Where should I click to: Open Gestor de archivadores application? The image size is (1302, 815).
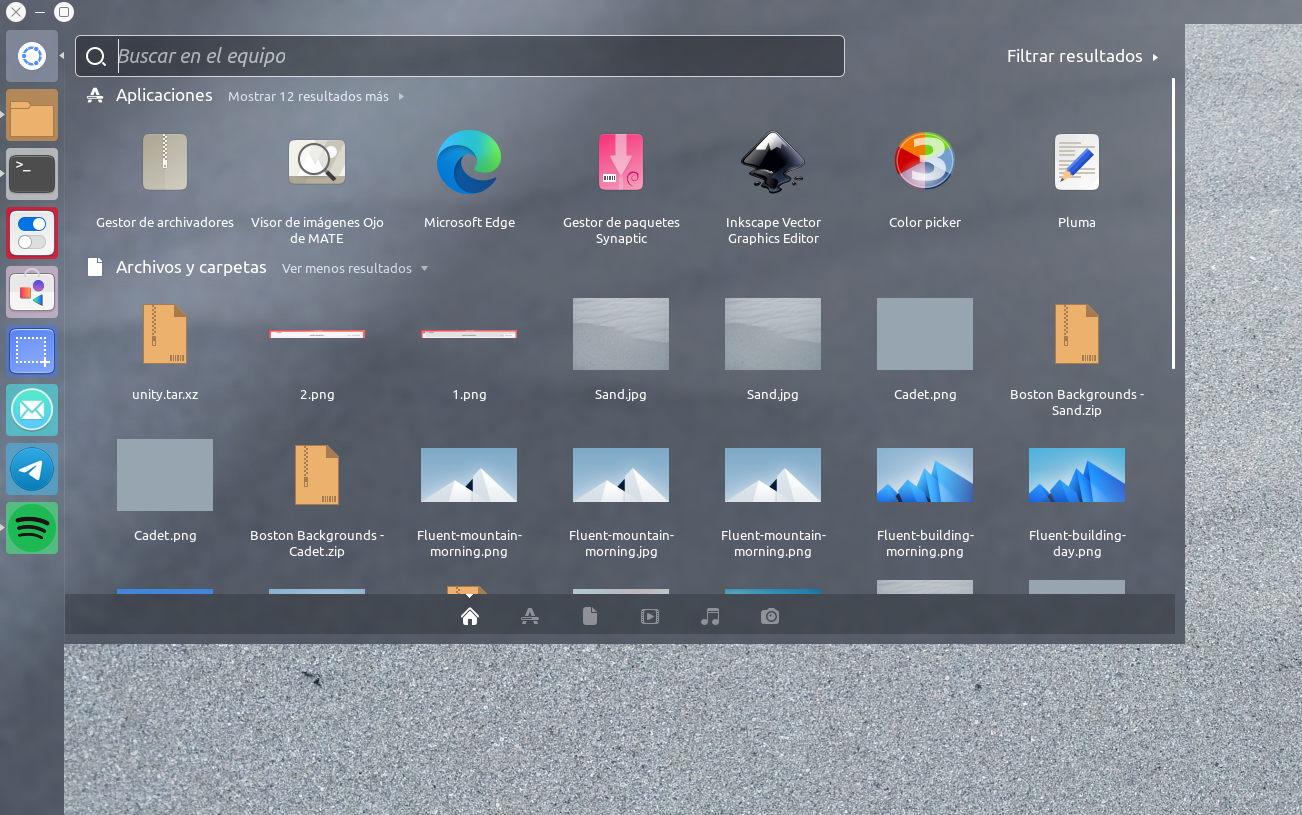[165, 163]
